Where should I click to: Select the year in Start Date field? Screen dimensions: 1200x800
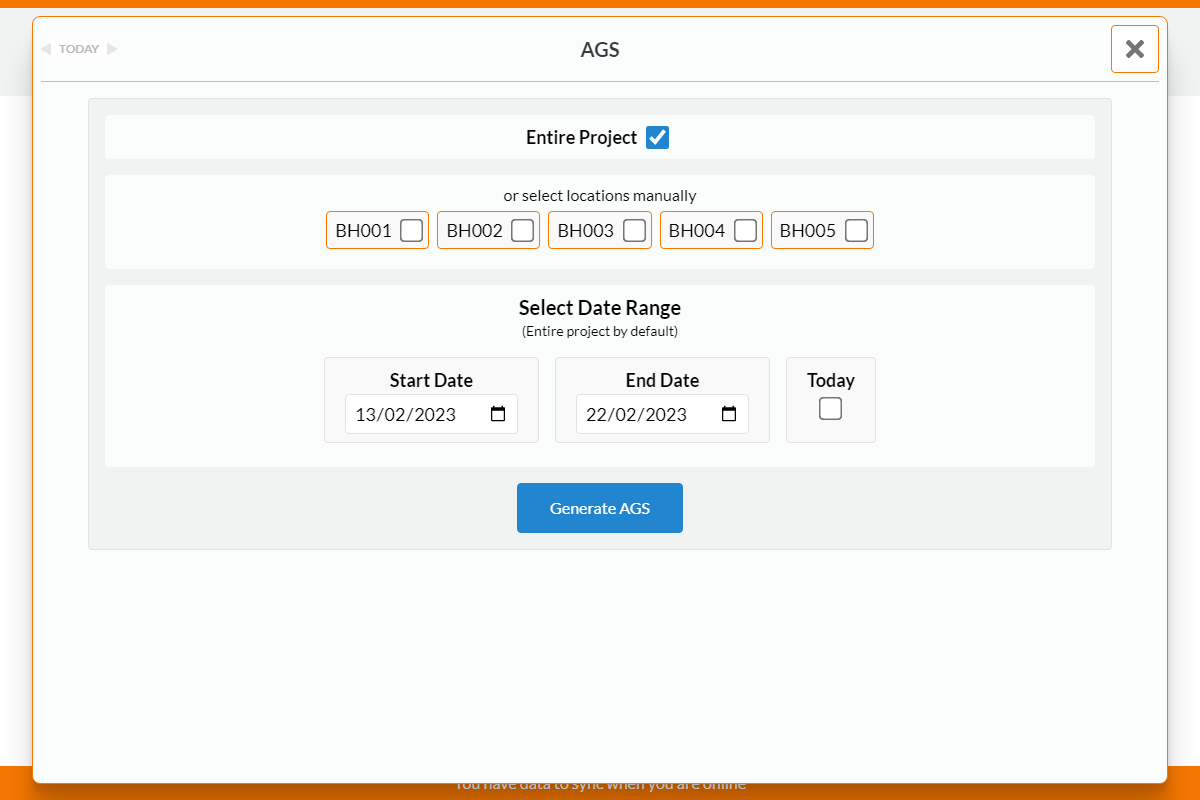point(435,415)
